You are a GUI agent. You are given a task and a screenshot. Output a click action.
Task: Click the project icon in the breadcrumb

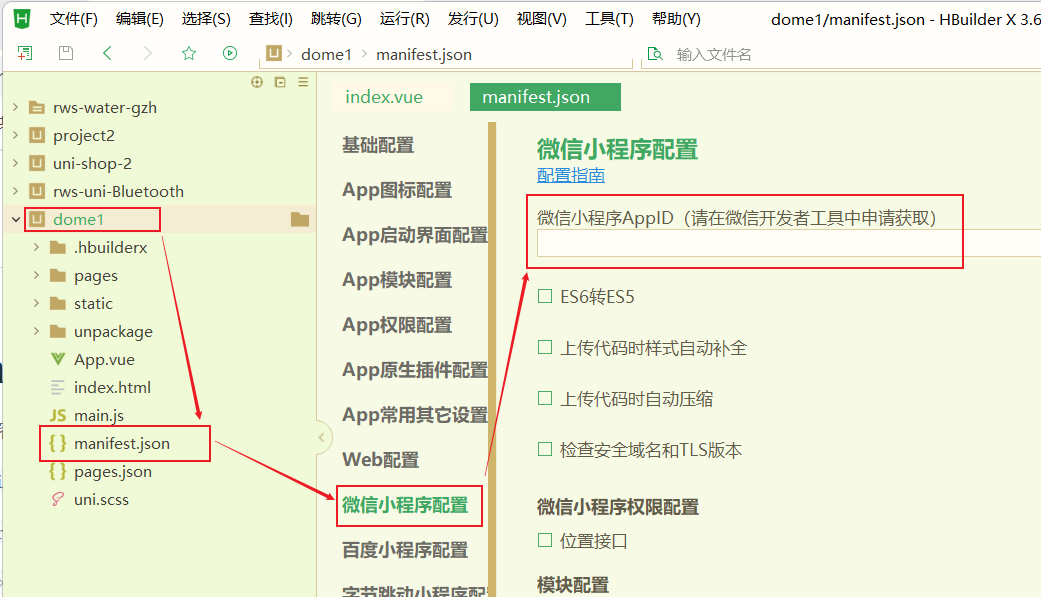click(x=274, y=53)
